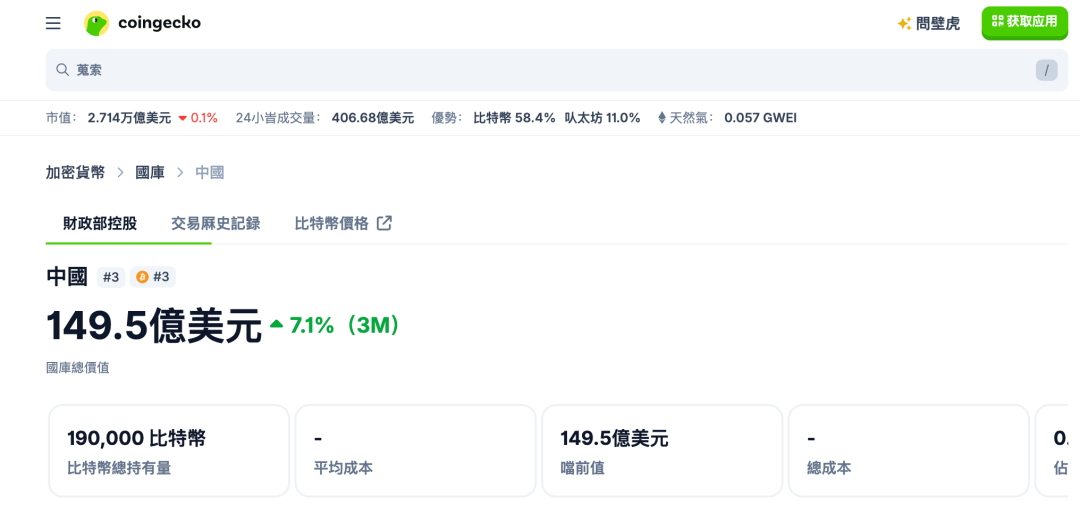Select the 財政部控股 tab
The height and width of the screenshot is (505, 1080).
100,223
